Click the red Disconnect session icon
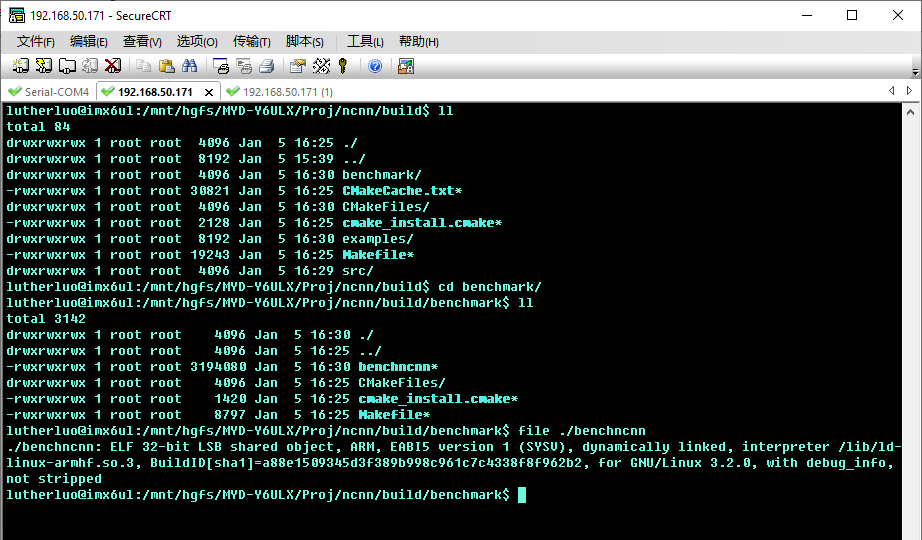Image resolution: width=922 pixels, height=540 pixels. pyautogui.click(x=113, y=66)
